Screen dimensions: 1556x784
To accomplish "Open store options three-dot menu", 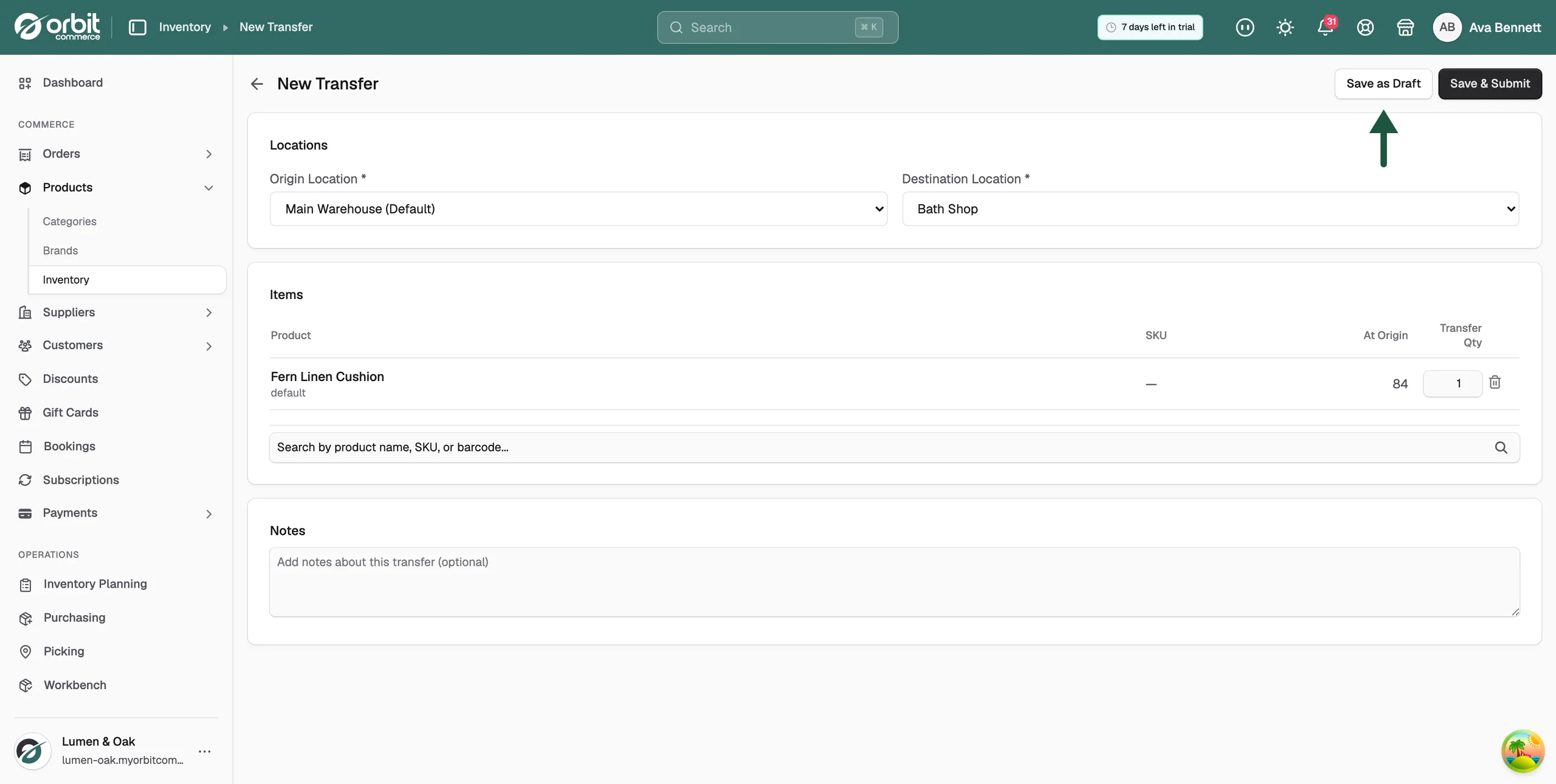I will (205, 751).
